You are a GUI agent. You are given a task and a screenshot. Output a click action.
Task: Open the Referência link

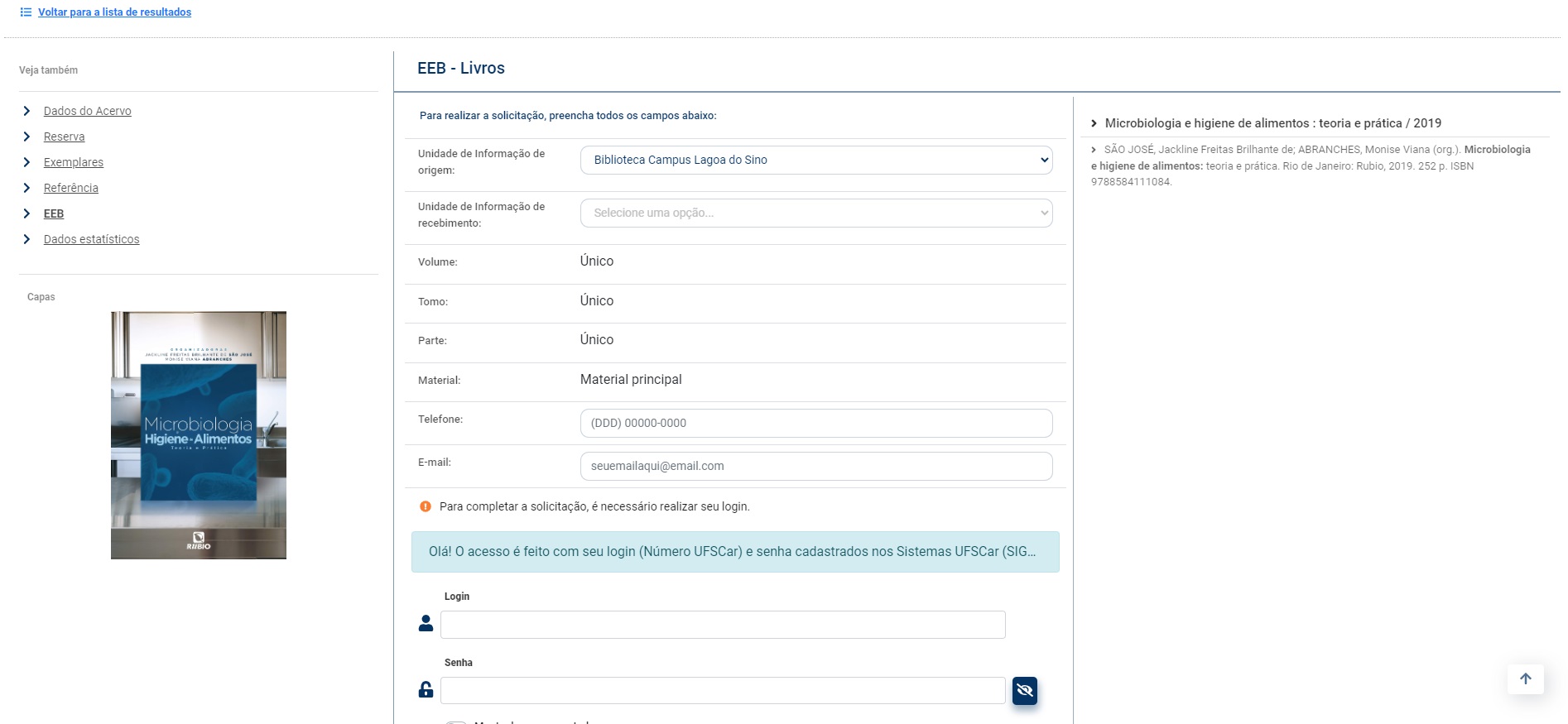(x=70, y=188)
